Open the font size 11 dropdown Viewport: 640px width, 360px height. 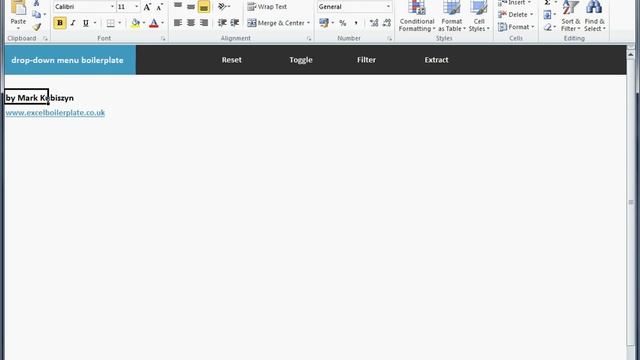point(137,7)
